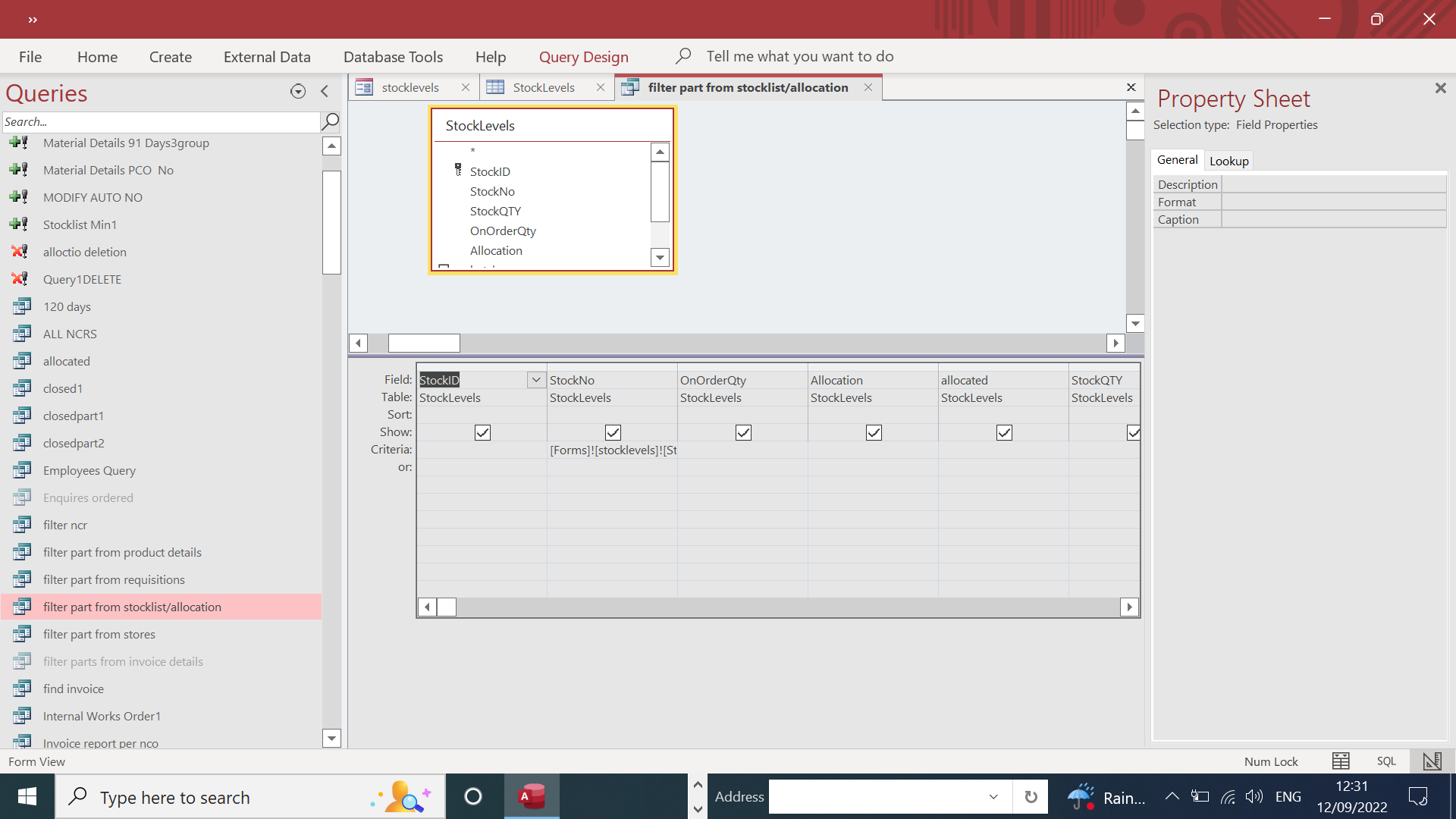Click the table pane horizontal scrollbar thumb

[424, 343]
